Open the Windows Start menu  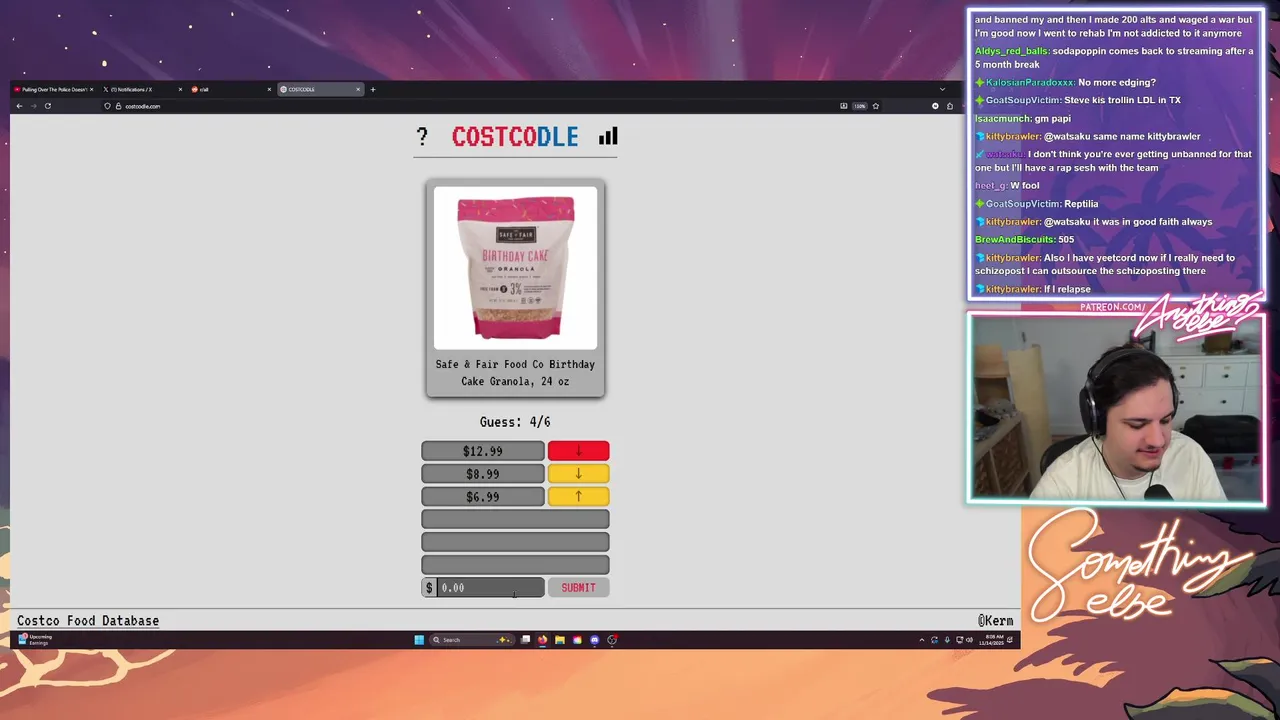point(419,640)
